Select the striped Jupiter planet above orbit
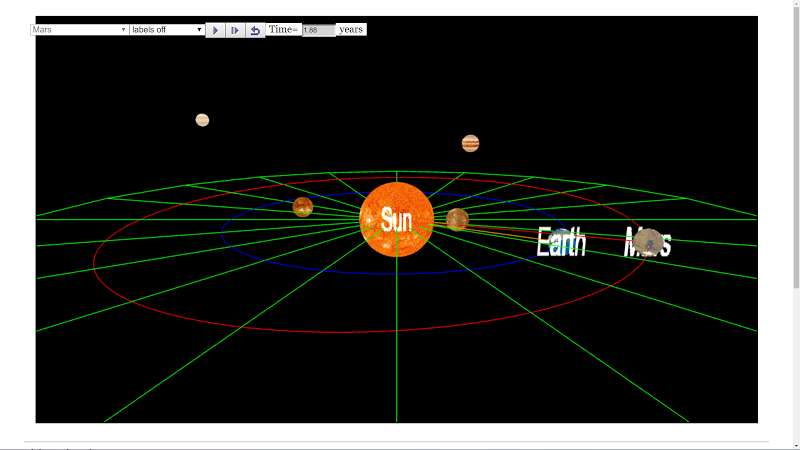 click(470, 143)
